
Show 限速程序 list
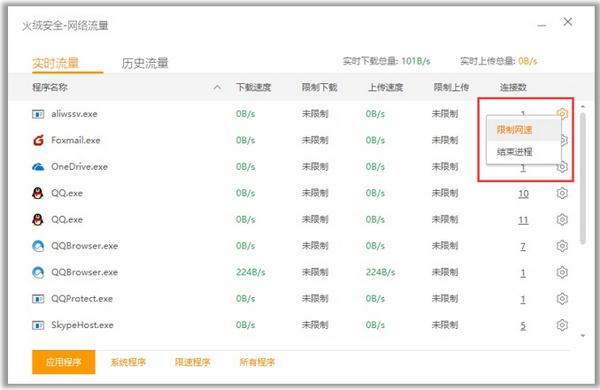click(x=192, y=362)
